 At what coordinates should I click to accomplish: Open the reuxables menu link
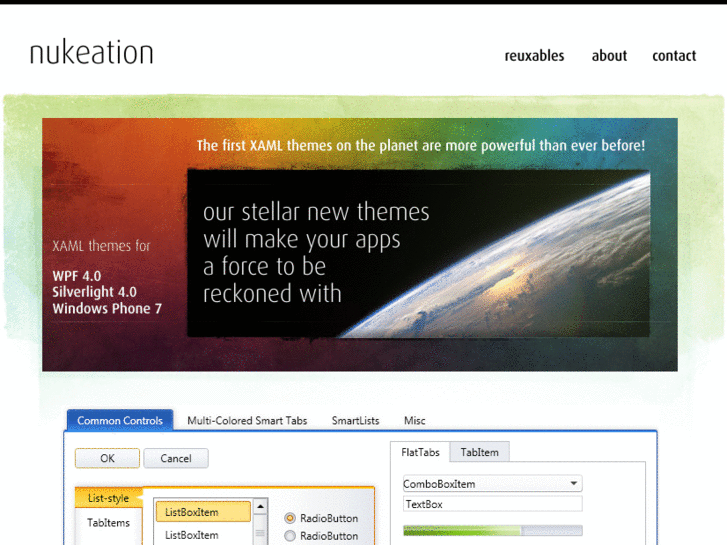tap(534, 56)
